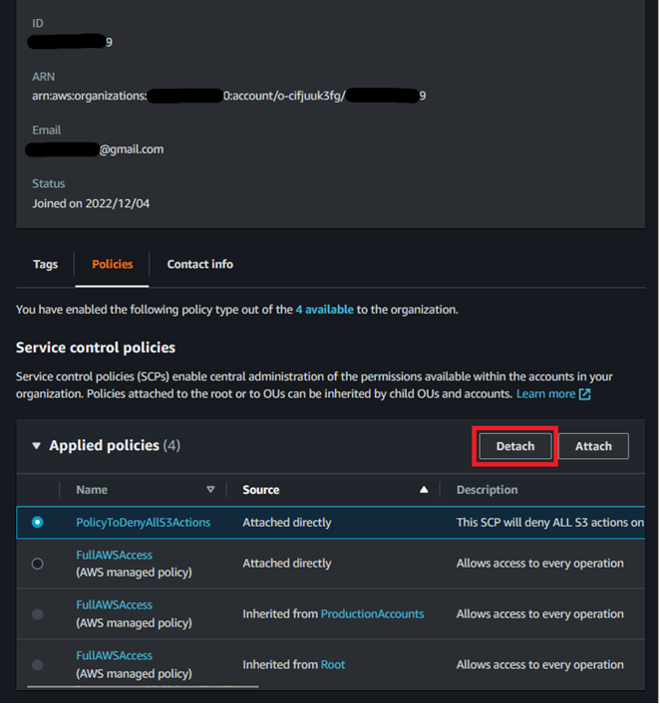Switch to the Contact info tab

[x=200, y=264]
